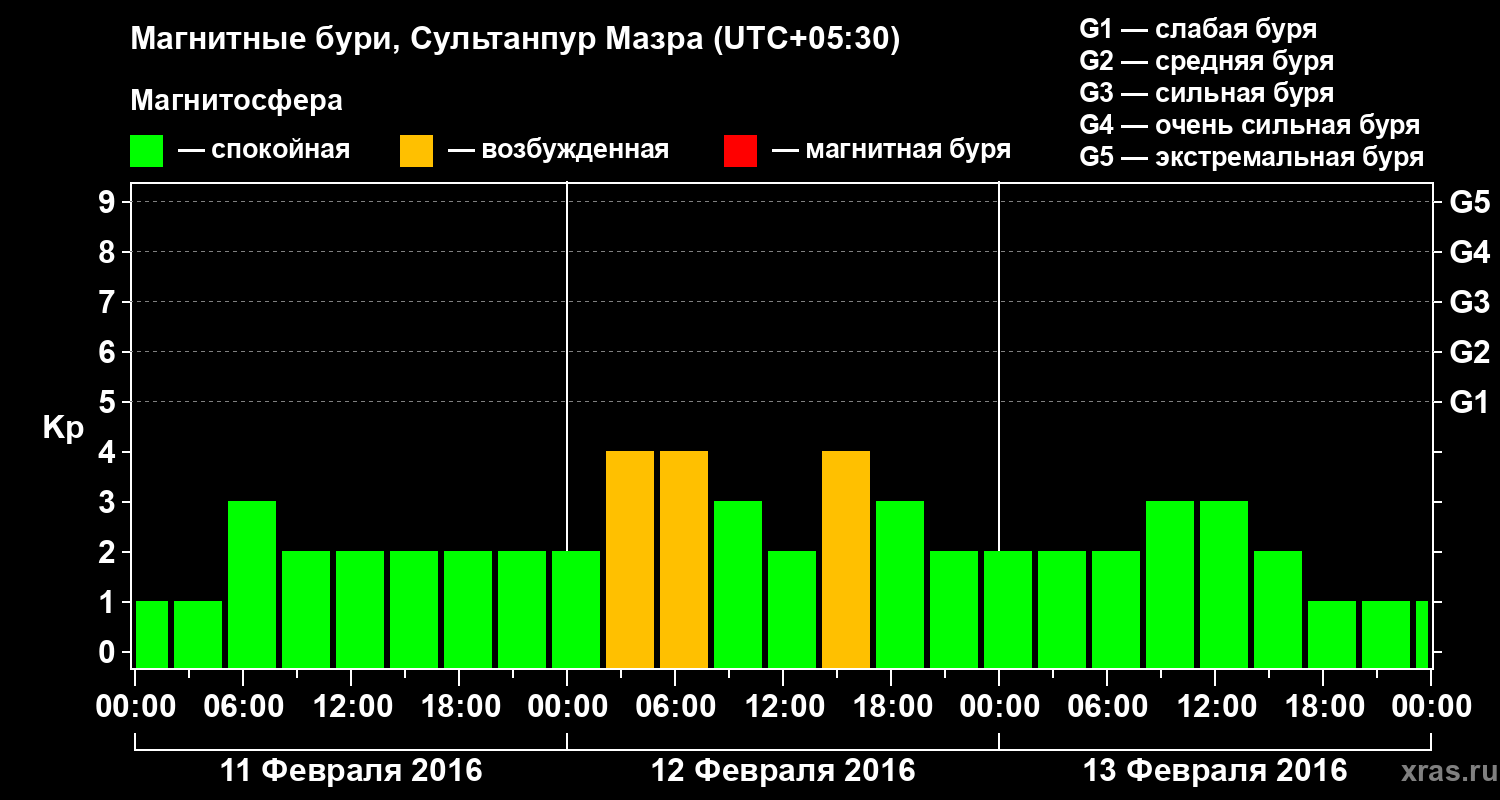Click the green 'спокойная' legend swatch
This screenshot has height=800, width=1500.
pyautogui.click(x=146, y=151)
